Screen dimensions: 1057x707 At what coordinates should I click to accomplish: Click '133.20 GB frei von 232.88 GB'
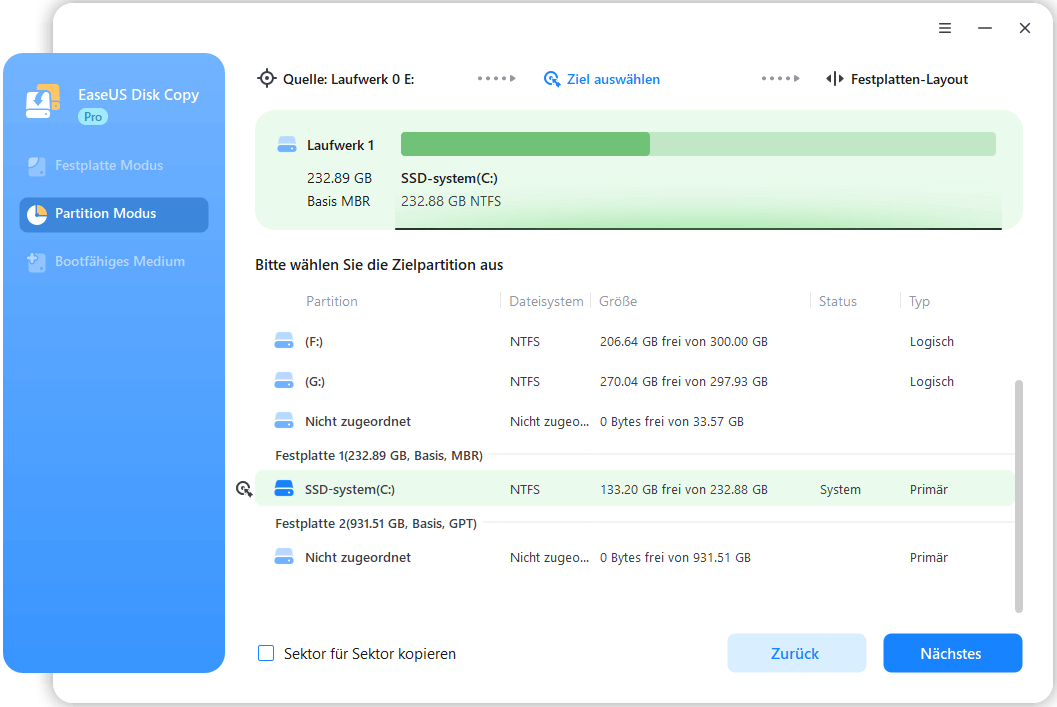pyautogui.click(x=684, y=489)
